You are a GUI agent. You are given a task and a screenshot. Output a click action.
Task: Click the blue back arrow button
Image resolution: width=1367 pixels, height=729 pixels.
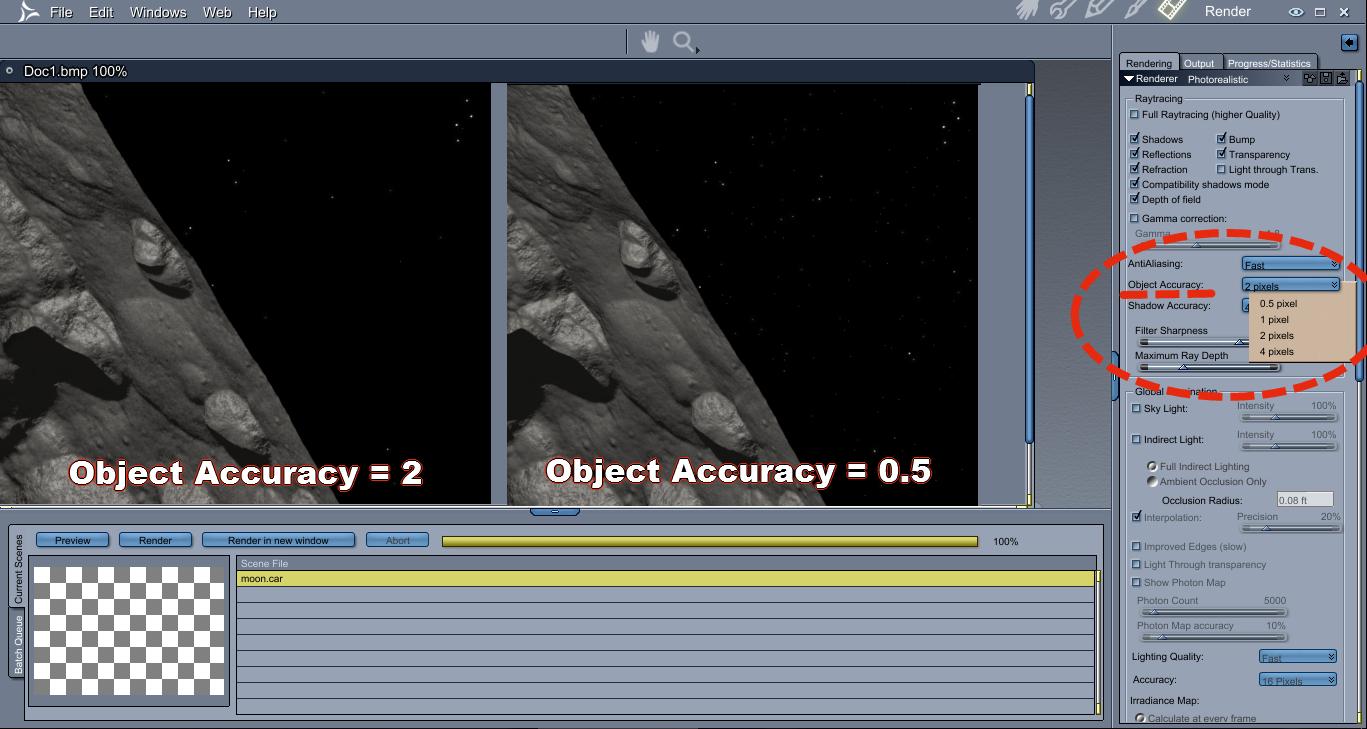point(1349,42)
